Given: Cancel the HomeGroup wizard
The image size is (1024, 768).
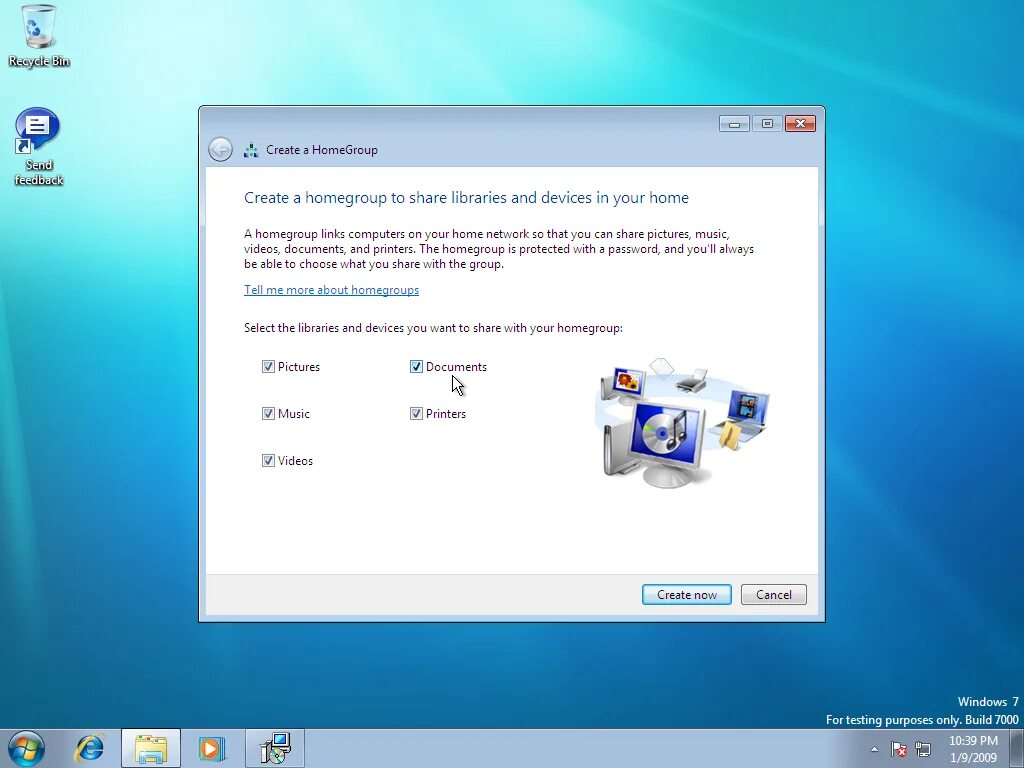Looking at the screenshot, I should click(x=773, y=595).
